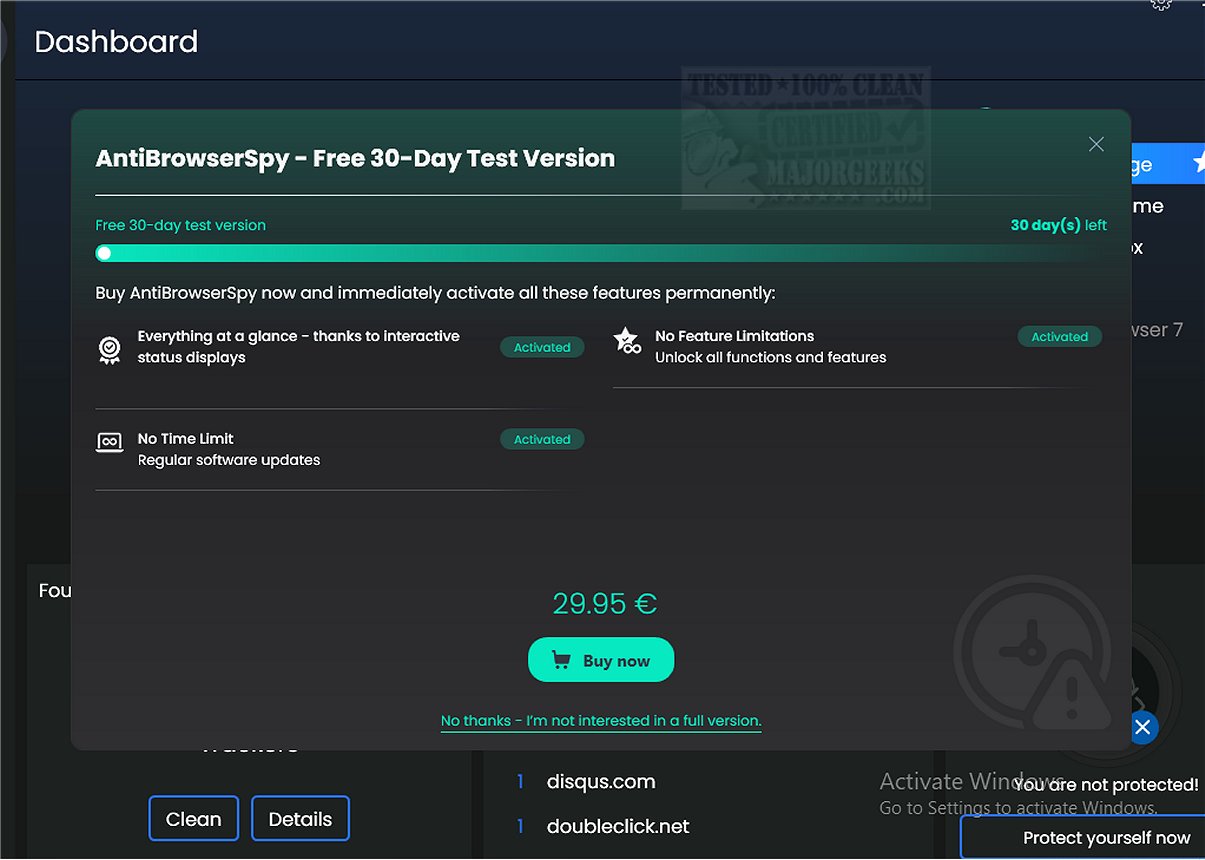Click the laptop infinity icon for No Time Limit

(109, 441)
